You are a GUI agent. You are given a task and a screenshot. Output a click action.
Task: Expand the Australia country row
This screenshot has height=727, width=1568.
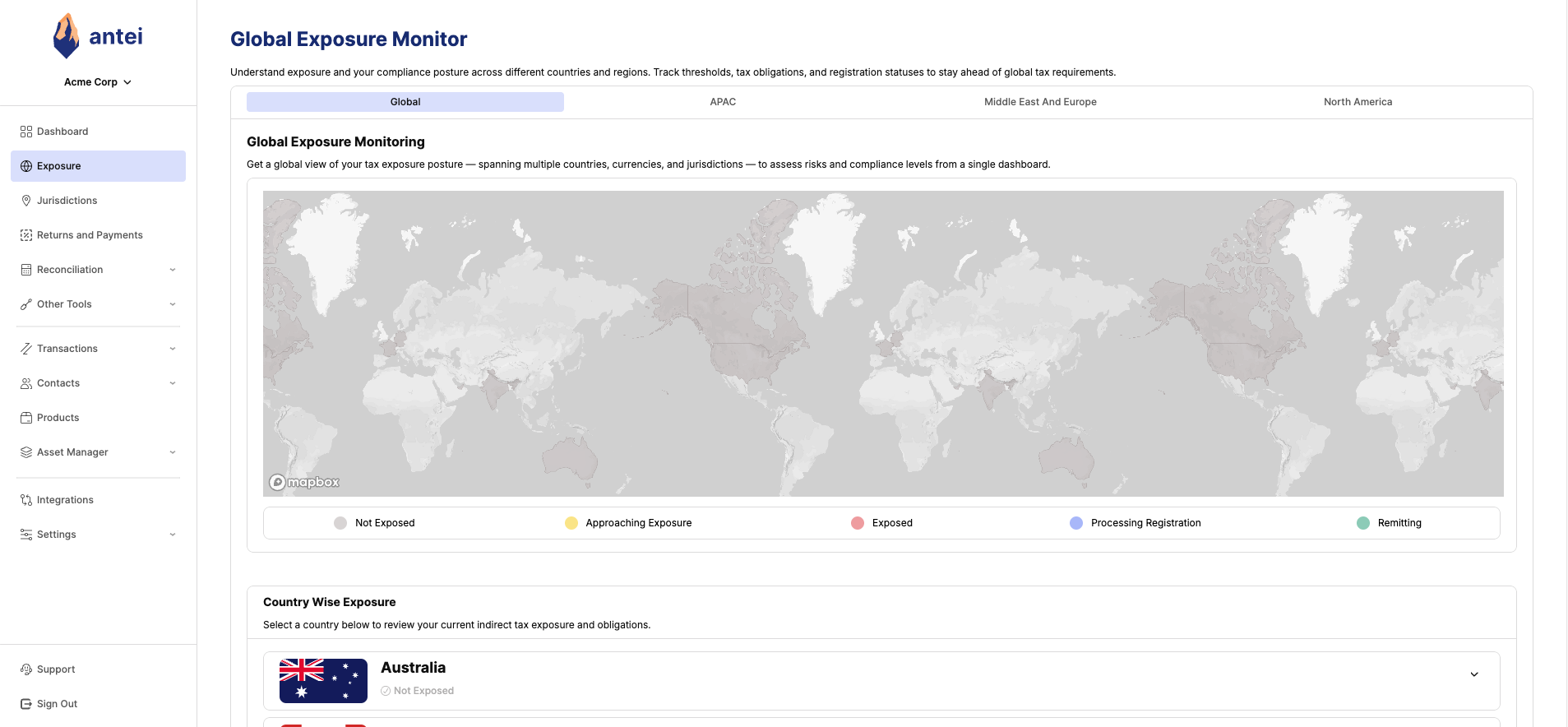click(1473, 674)
